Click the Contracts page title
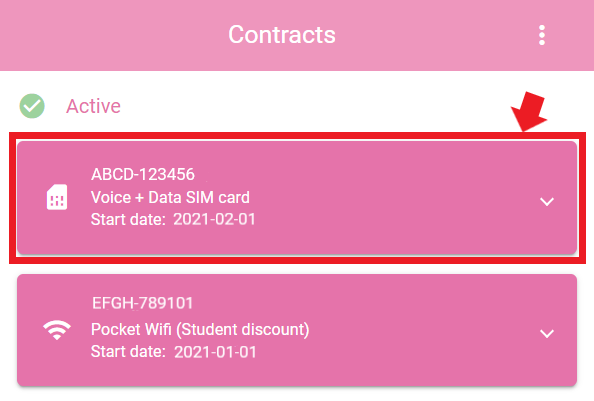This screenshot has width=594, height=401. point(282,35)
